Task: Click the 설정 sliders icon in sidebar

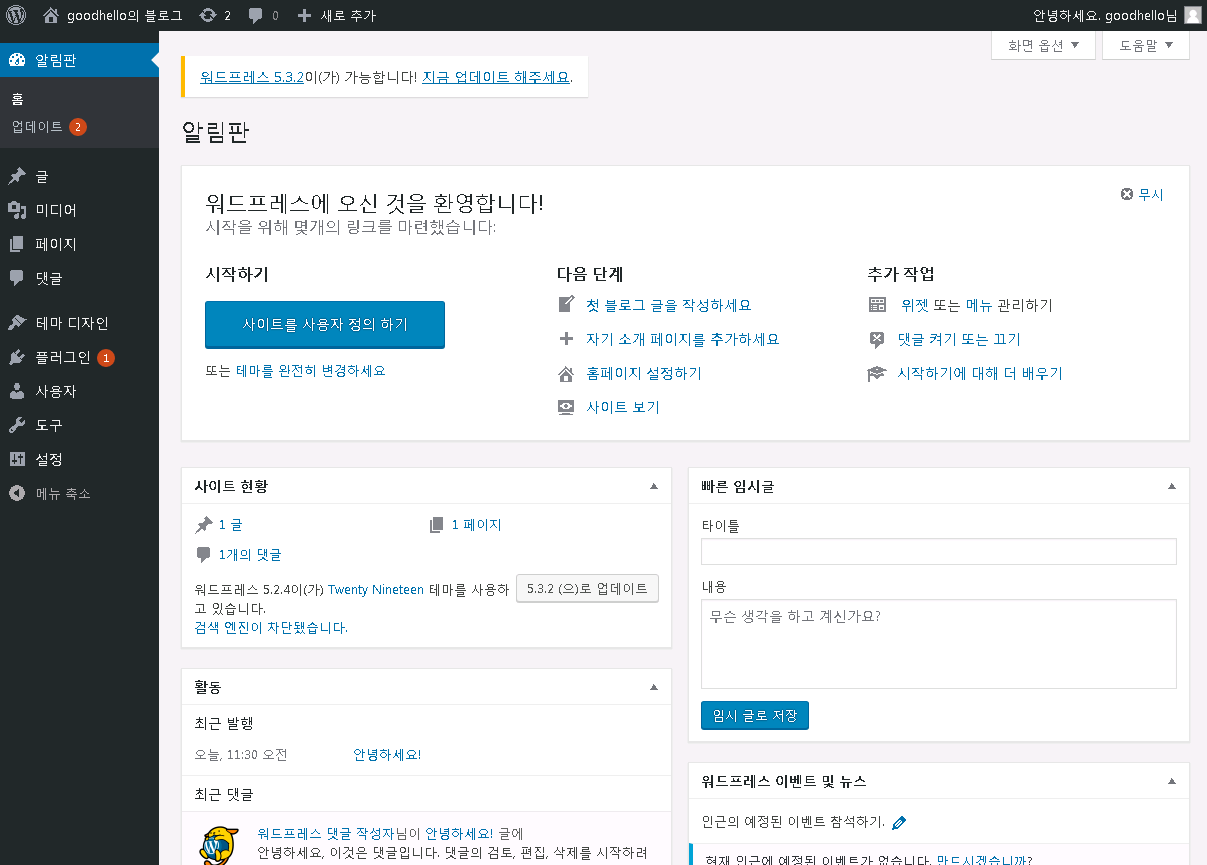Action: click(17, 459)
